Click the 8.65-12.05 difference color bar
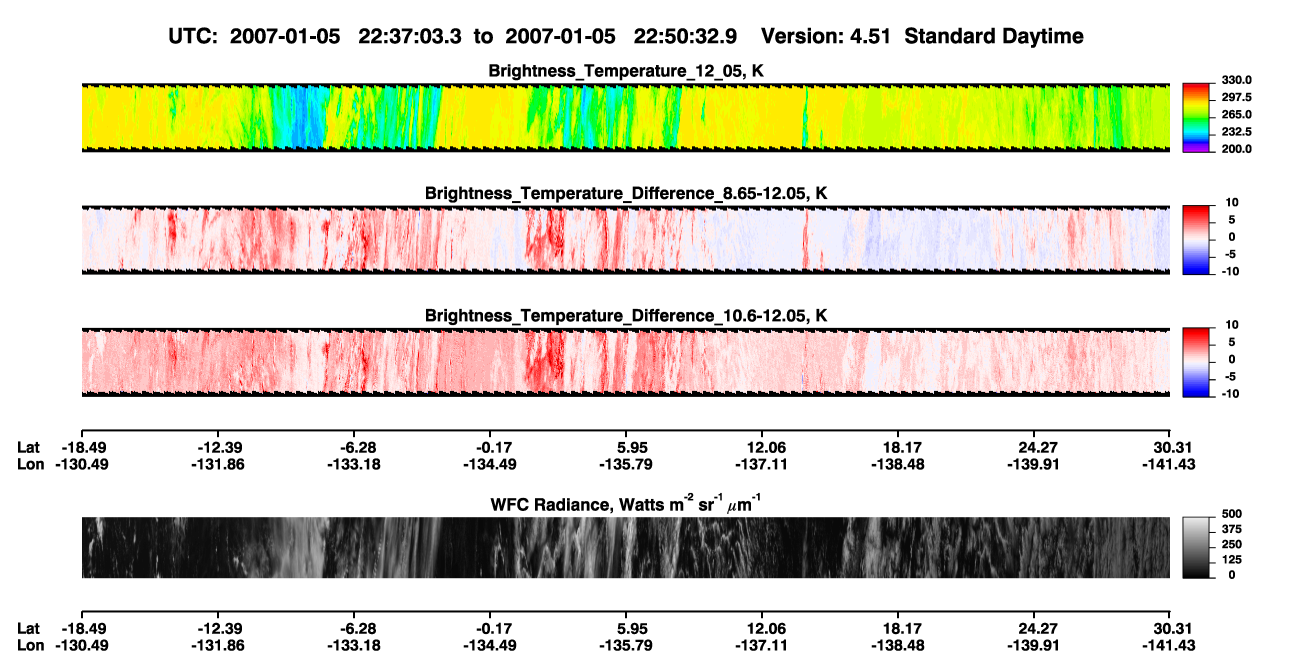The width and height of the screenshot is (1300, 667). [1197, 238]
